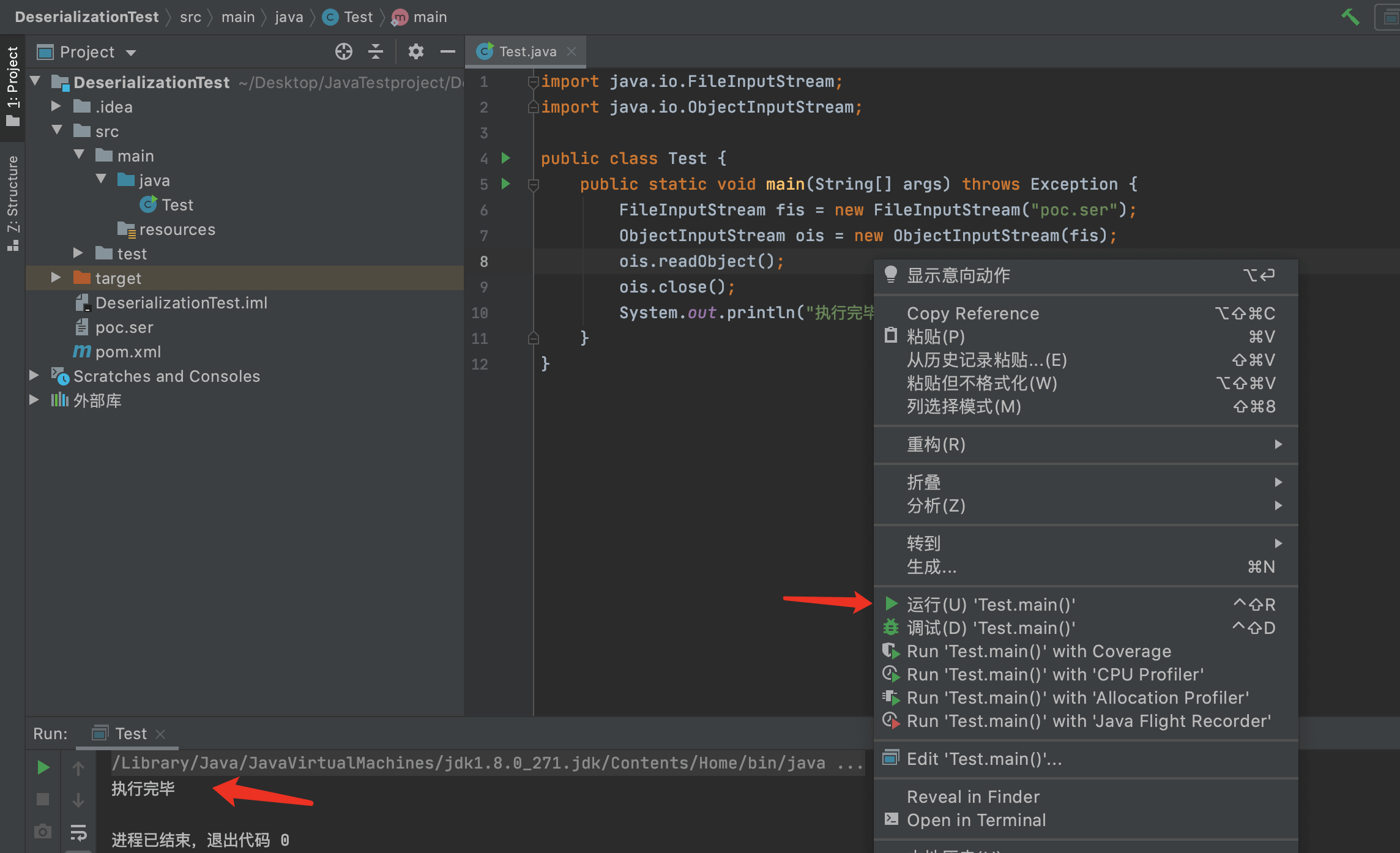
Task: Toggle soft-wrap icon in Run console
Action: [78, 832]
